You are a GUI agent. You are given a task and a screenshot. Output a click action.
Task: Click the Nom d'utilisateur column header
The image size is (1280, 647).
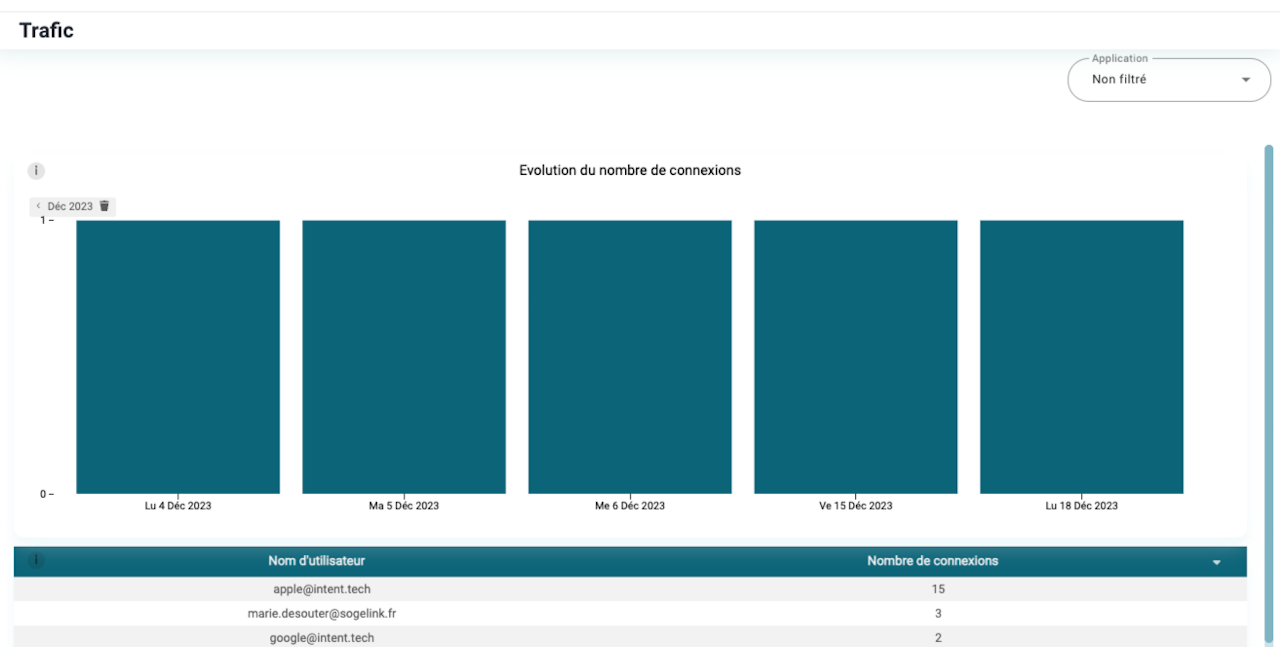pos(316,561)
